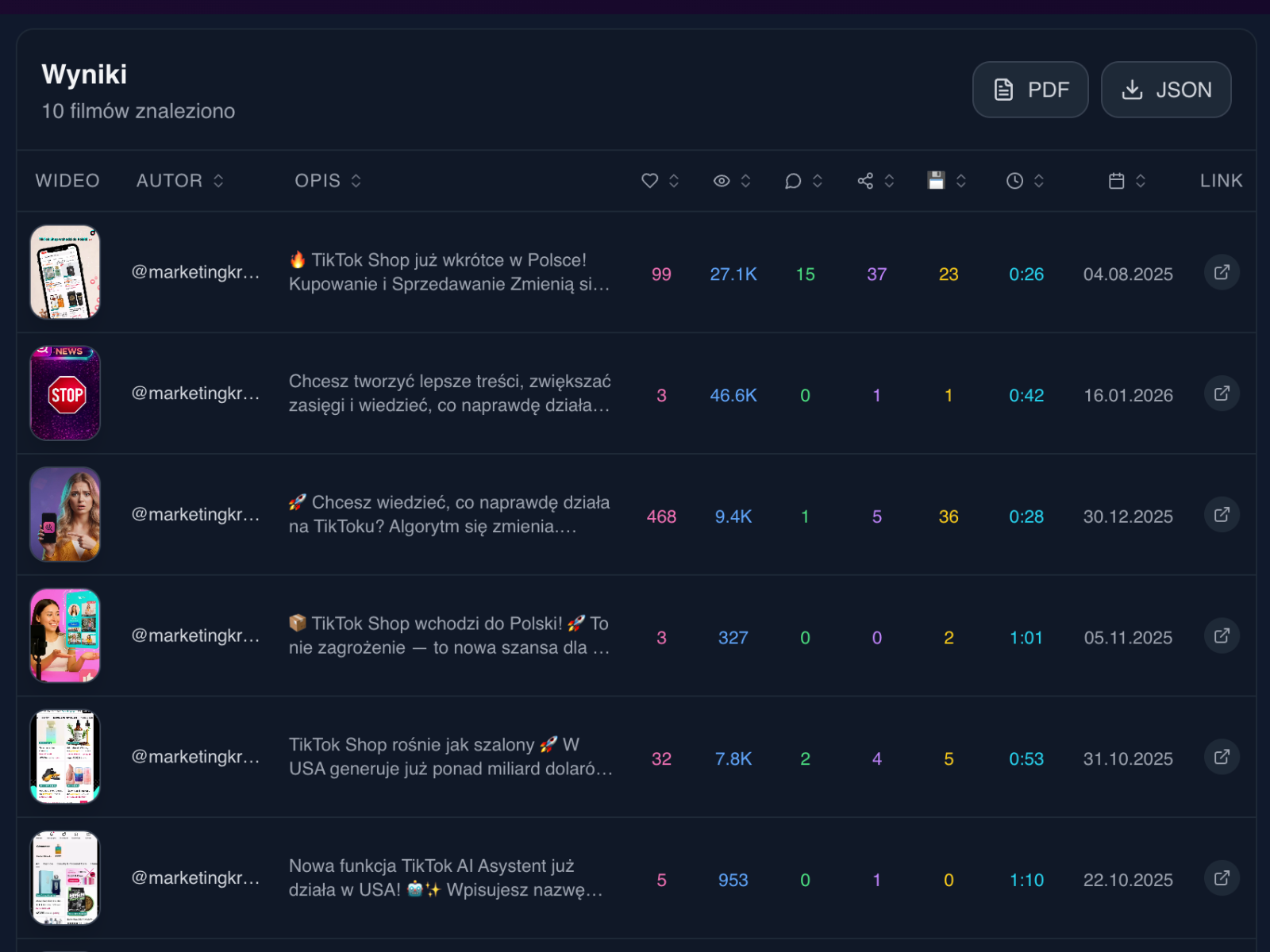Open external link for 04.08.2025 video

tap(1222, 272)
